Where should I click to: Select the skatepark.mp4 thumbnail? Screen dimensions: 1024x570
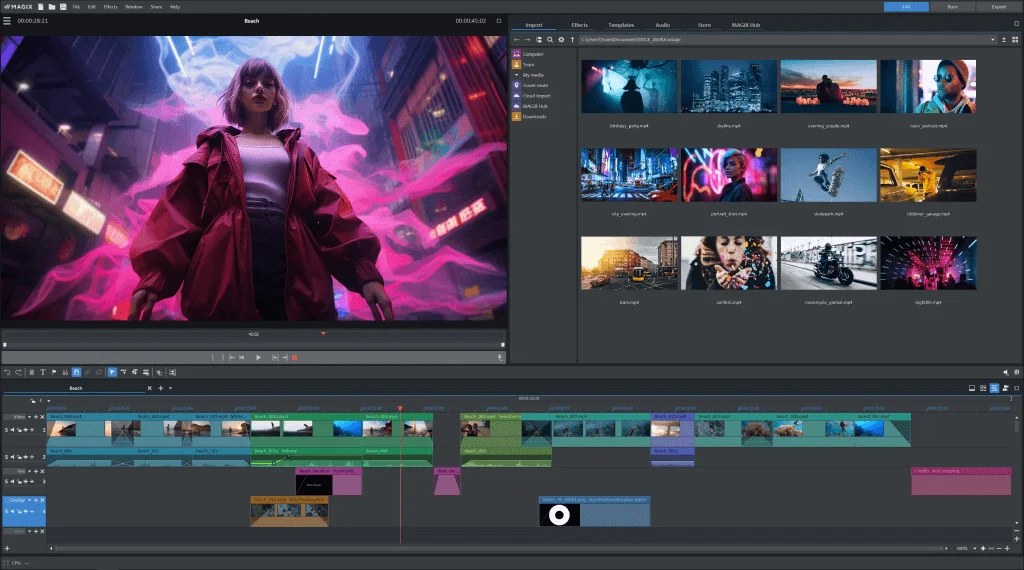click(x=828, y=176)
